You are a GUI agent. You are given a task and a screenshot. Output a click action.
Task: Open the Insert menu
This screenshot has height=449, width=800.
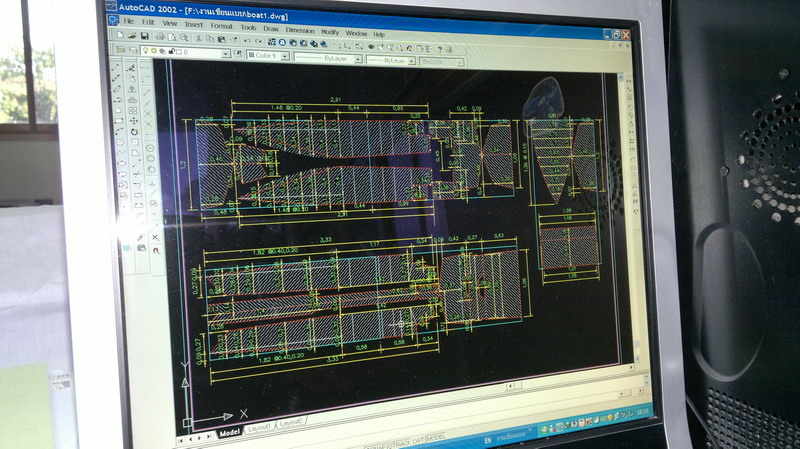coord(193,24)
